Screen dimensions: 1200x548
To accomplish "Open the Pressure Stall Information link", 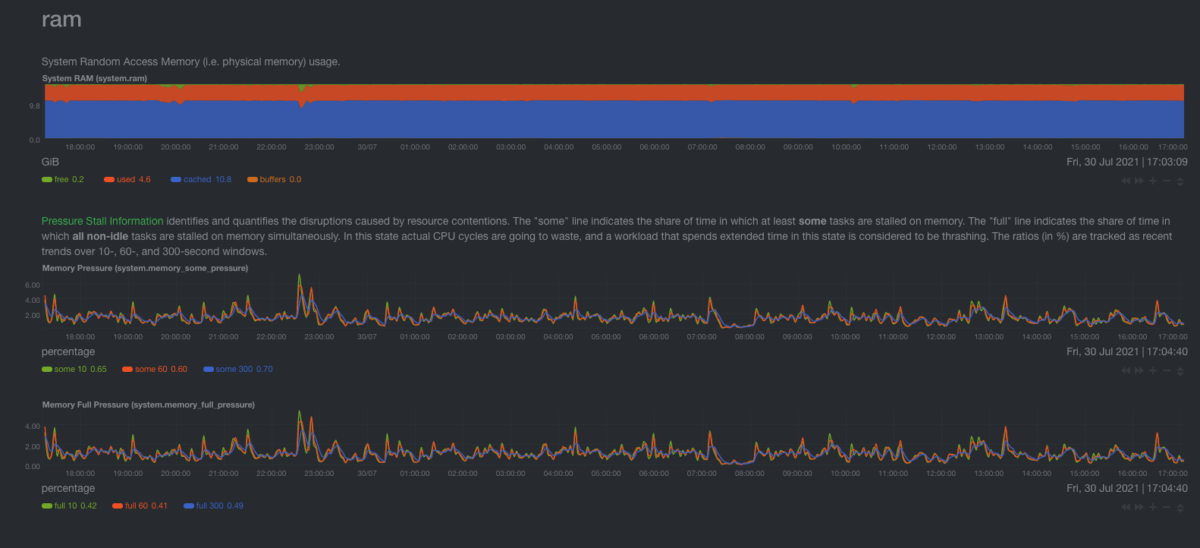I will (103, 219).
